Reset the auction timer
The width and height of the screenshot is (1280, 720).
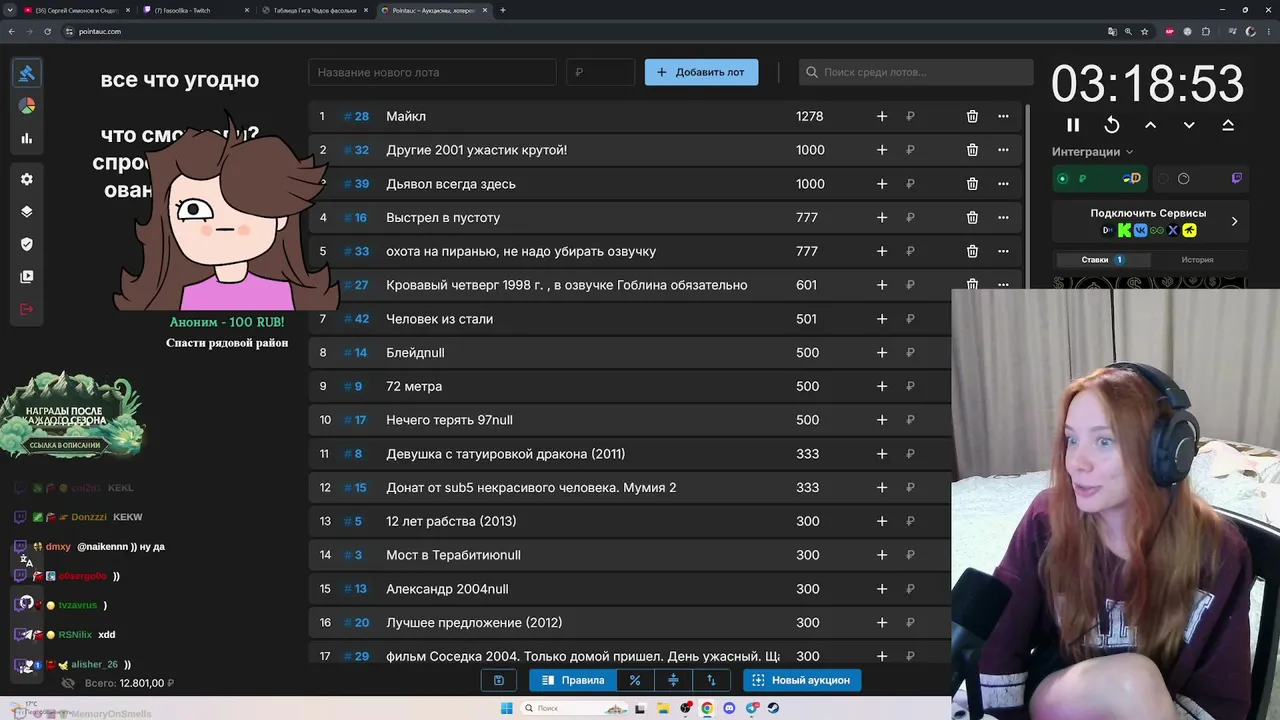(x=1111, y=125)
